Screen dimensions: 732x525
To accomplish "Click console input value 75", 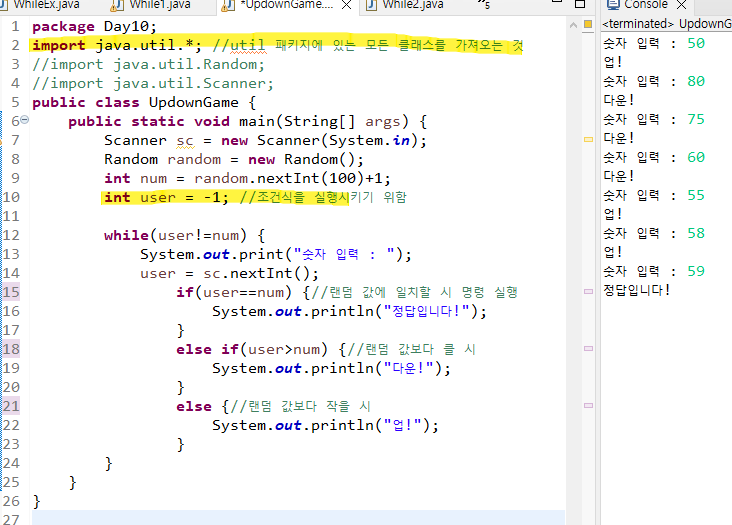I will 696,119.
